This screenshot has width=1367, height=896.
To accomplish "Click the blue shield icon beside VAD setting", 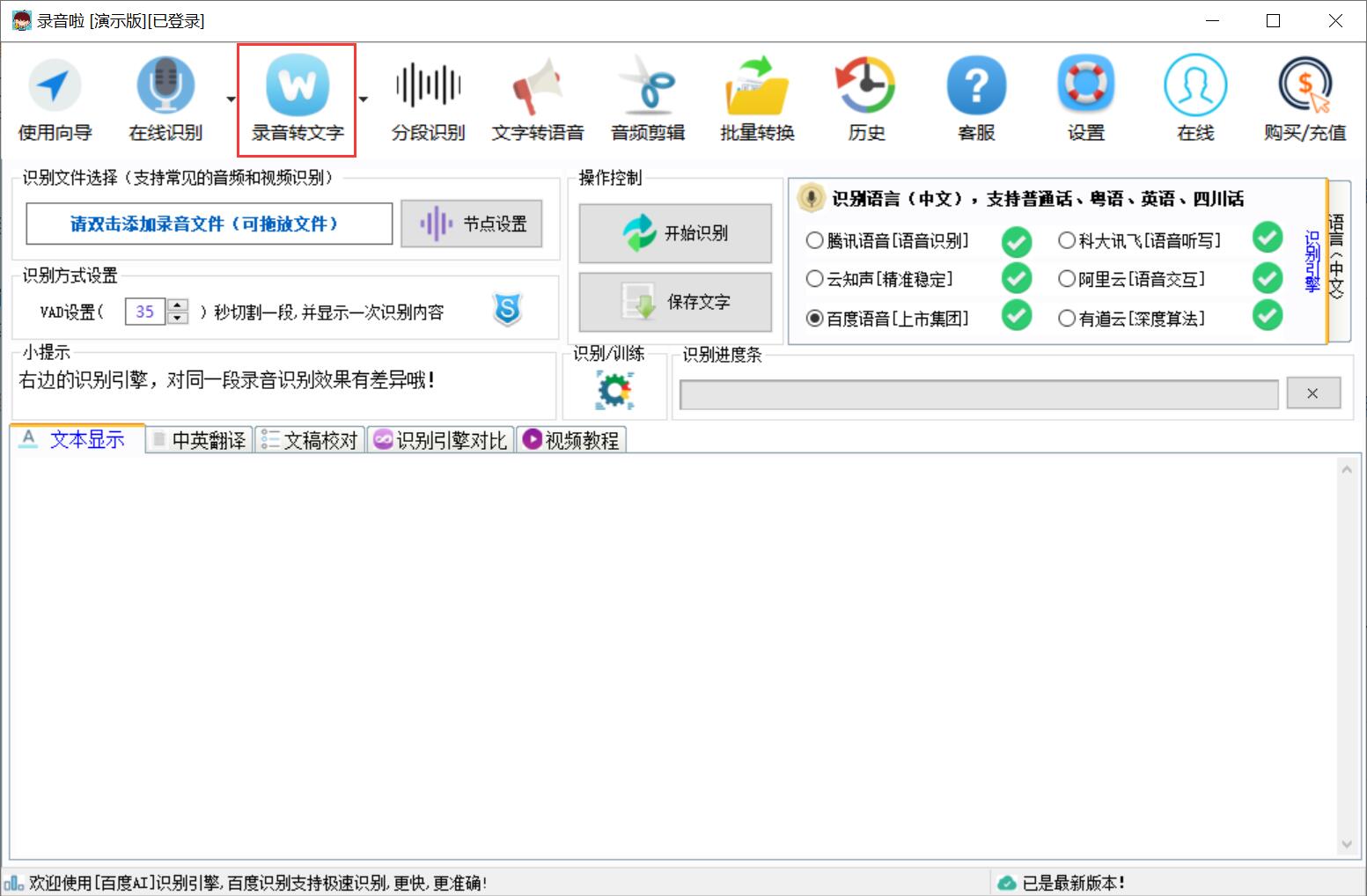I will tap(508, 310).
